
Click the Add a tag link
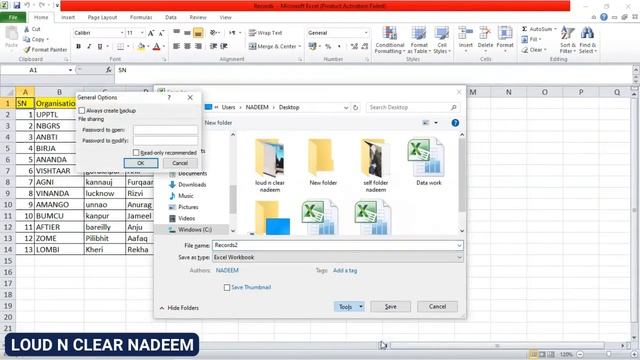pos(345,271)
